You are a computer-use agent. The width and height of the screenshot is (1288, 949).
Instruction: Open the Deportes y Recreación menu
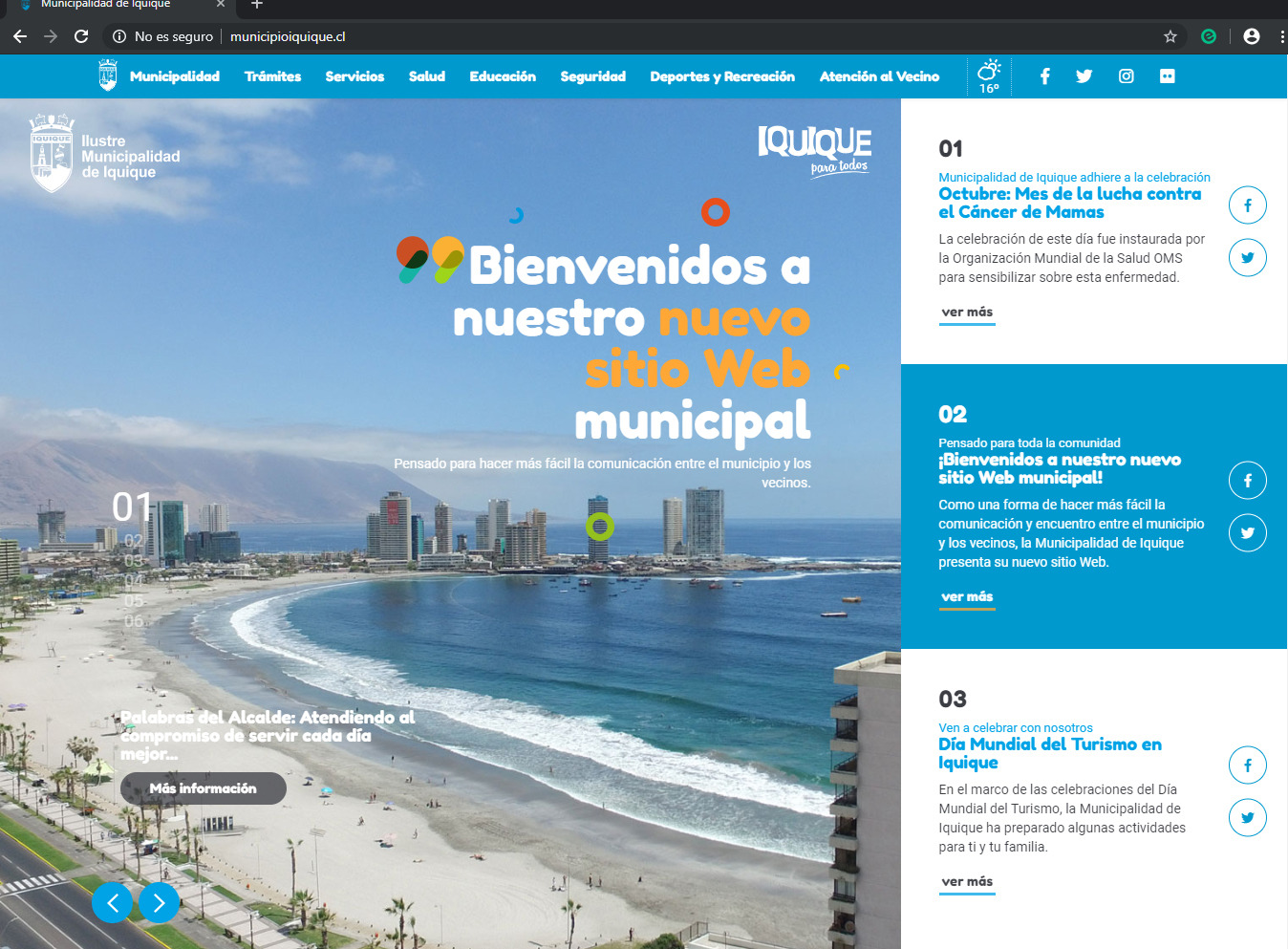(x=721, y=76)
